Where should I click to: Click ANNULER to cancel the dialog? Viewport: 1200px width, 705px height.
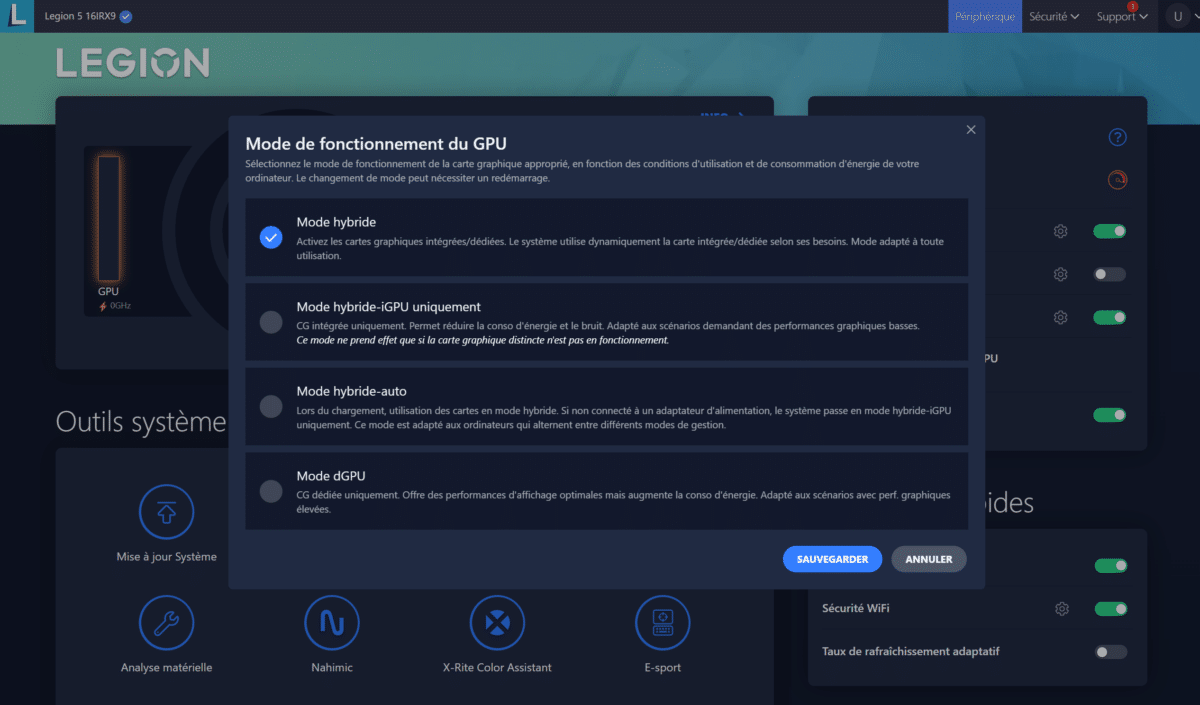point(929,559)
